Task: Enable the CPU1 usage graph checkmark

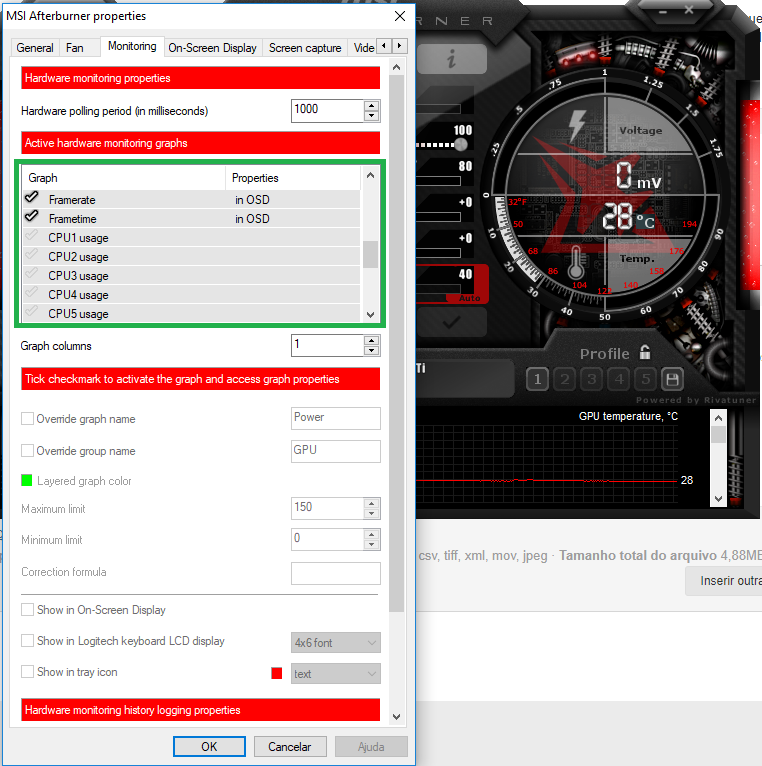Action: 31,237
